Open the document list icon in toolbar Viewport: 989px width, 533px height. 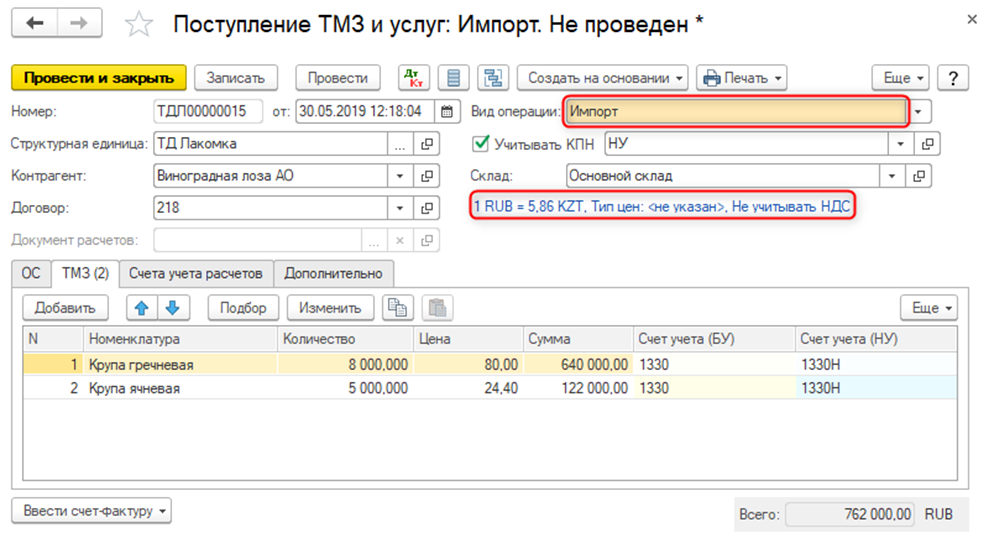pyautogui.click(x=455, y=78)
